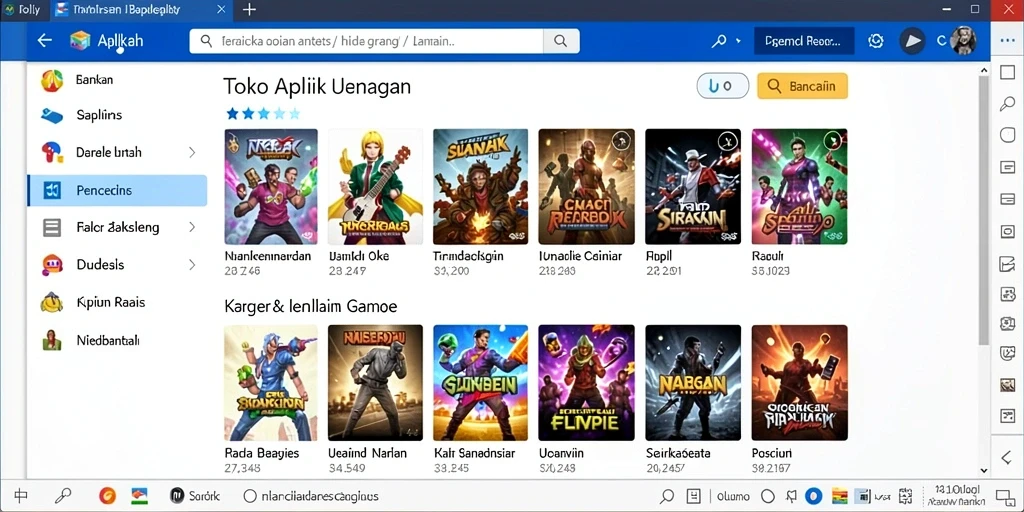Open the Ueaiind Narlan game thumbnail
Image resolution: width=1024 pixels, height=512 pixels.
375,383
